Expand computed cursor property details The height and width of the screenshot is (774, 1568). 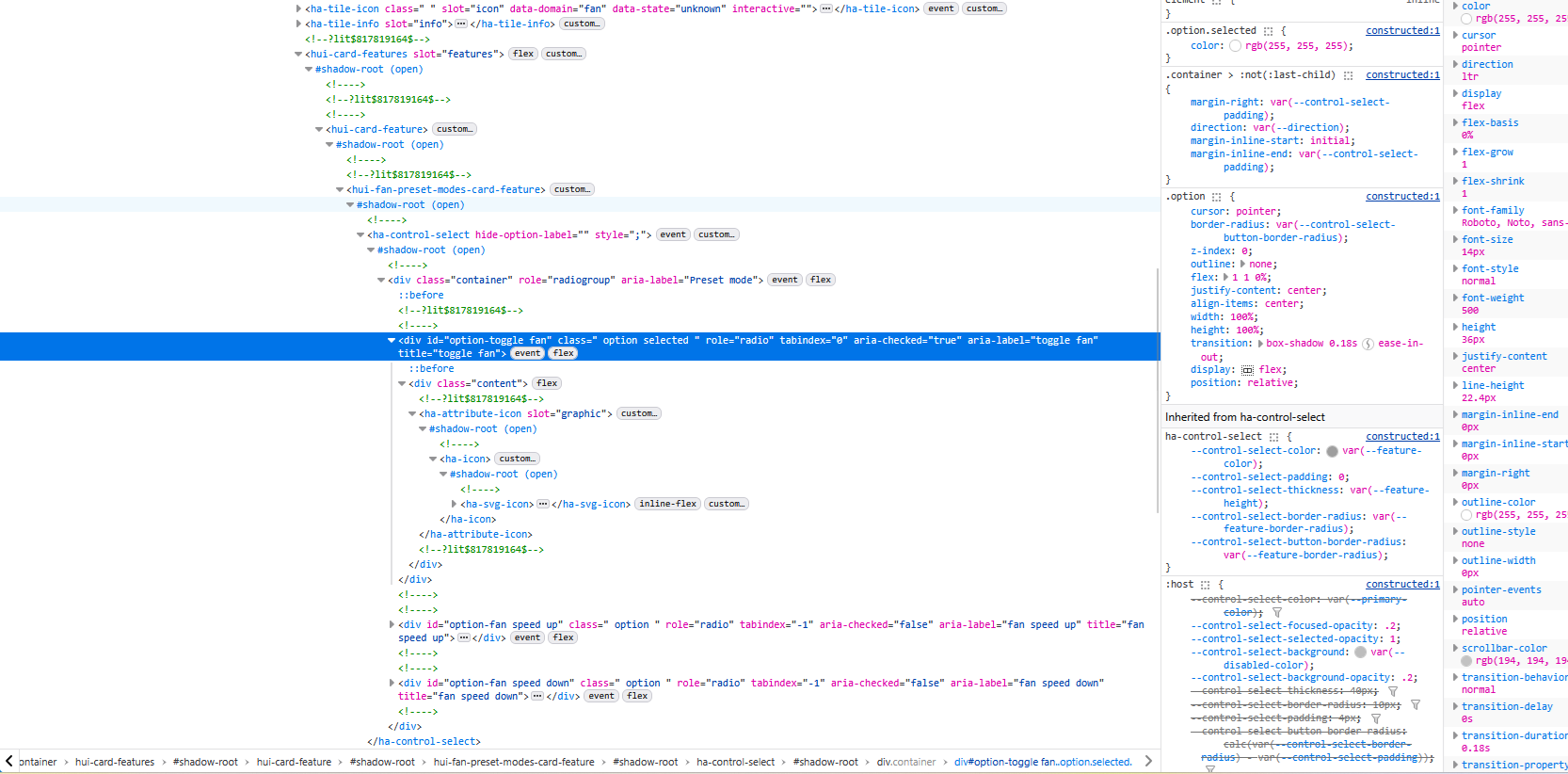point(1455,35)
